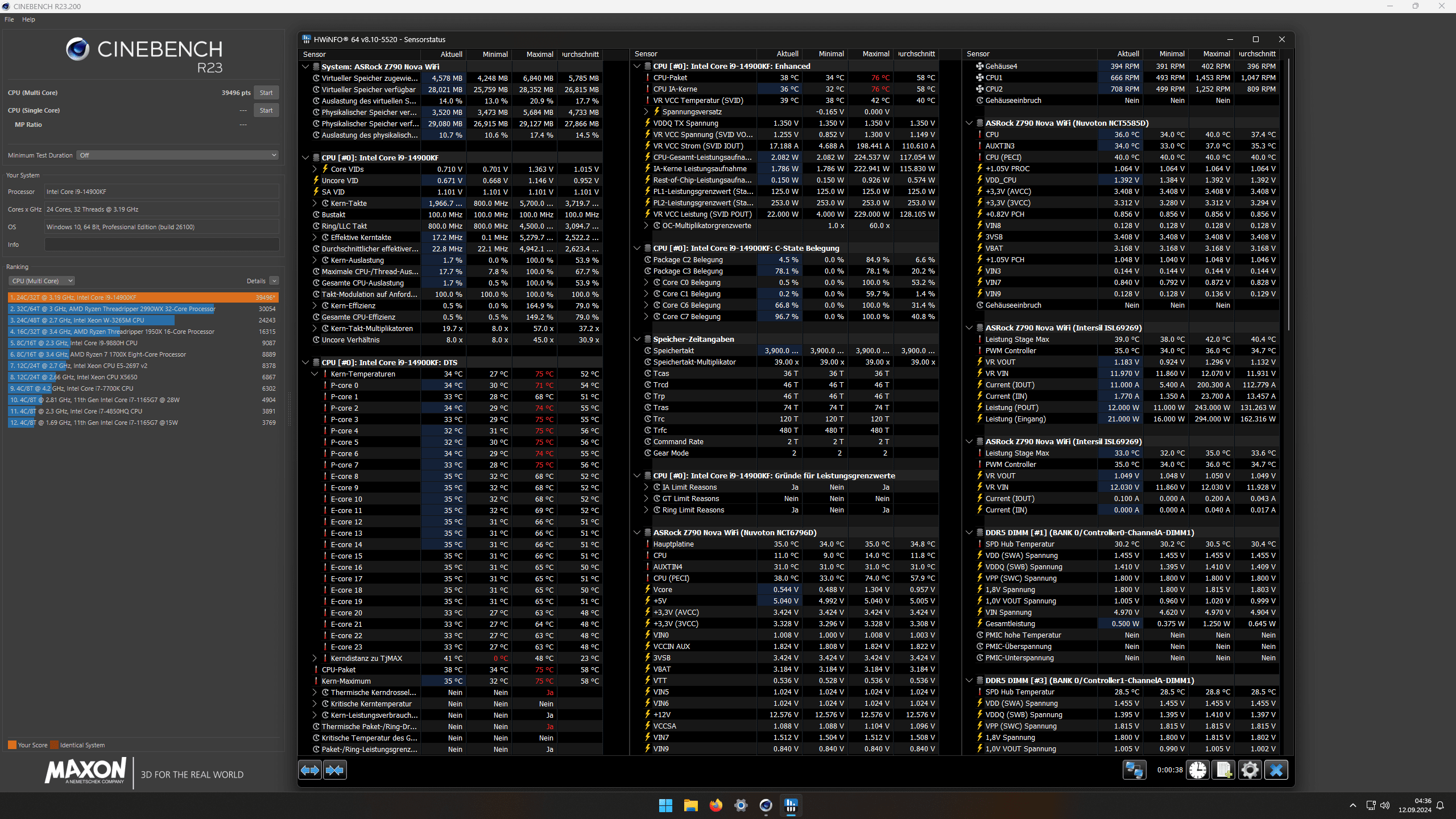Click the expand columns arrows icon
The width and height of the screenshot is (1456, 819).
pos(310,770)
